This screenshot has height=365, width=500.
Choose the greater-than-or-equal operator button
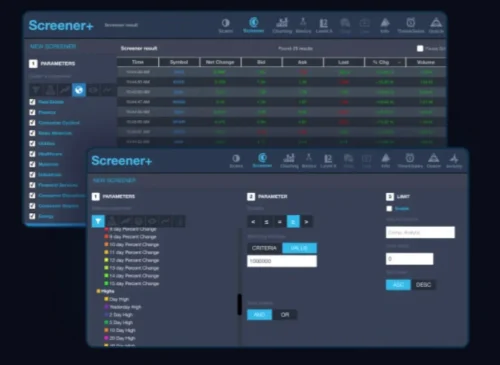point(293,222)
